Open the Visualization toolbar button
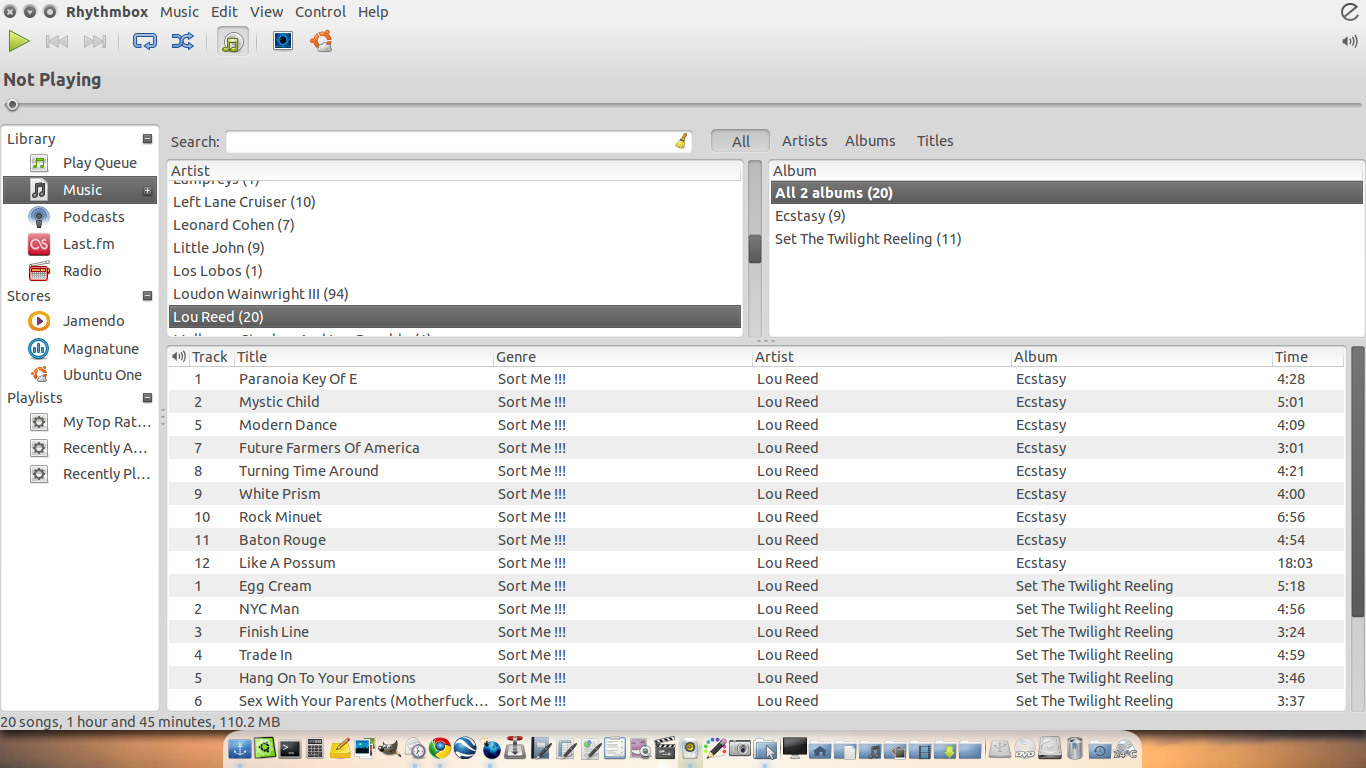Screen dimensions: 1366x768 (283, 41)
